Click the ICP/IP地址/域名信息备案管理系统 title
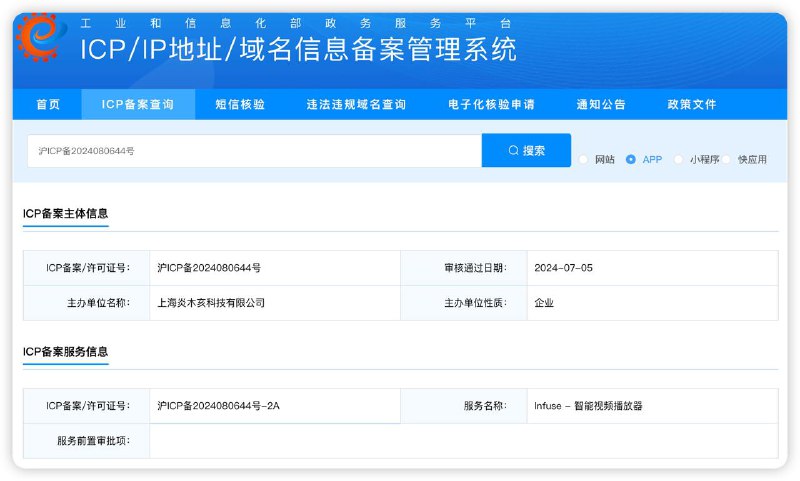The image size is (800, 481). coord(298,49)
